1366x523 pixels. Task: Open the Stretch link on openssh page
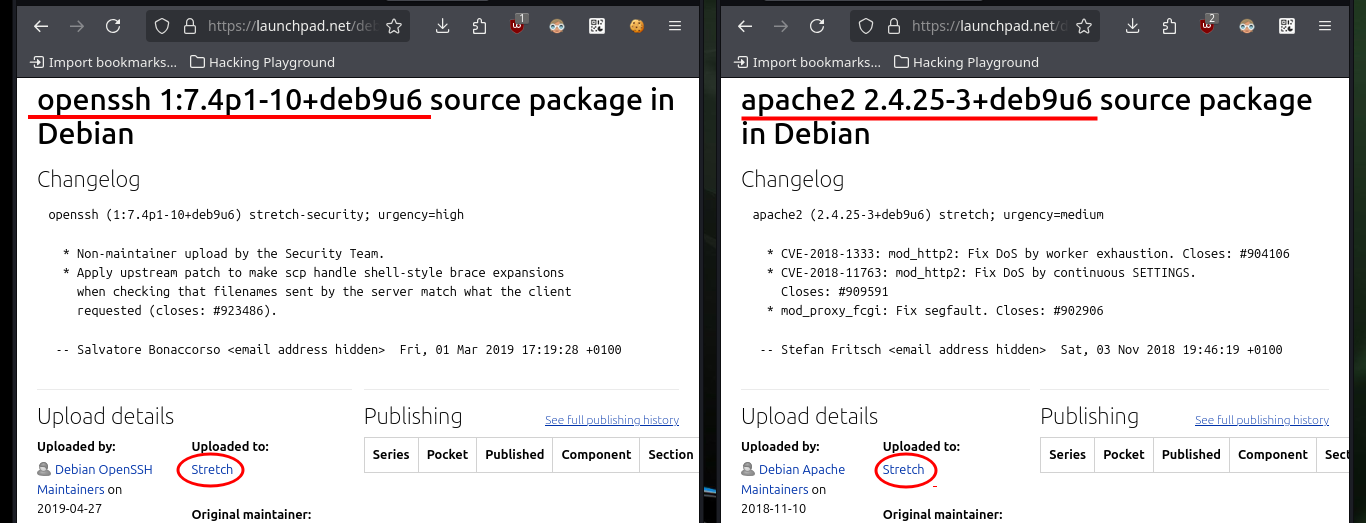pos(212,469)
